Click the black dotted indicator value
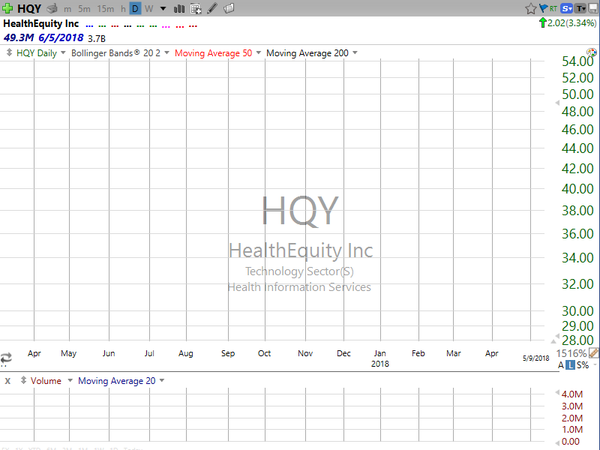The height and width of the screenshot is (450, 600). tap(128, 26)
